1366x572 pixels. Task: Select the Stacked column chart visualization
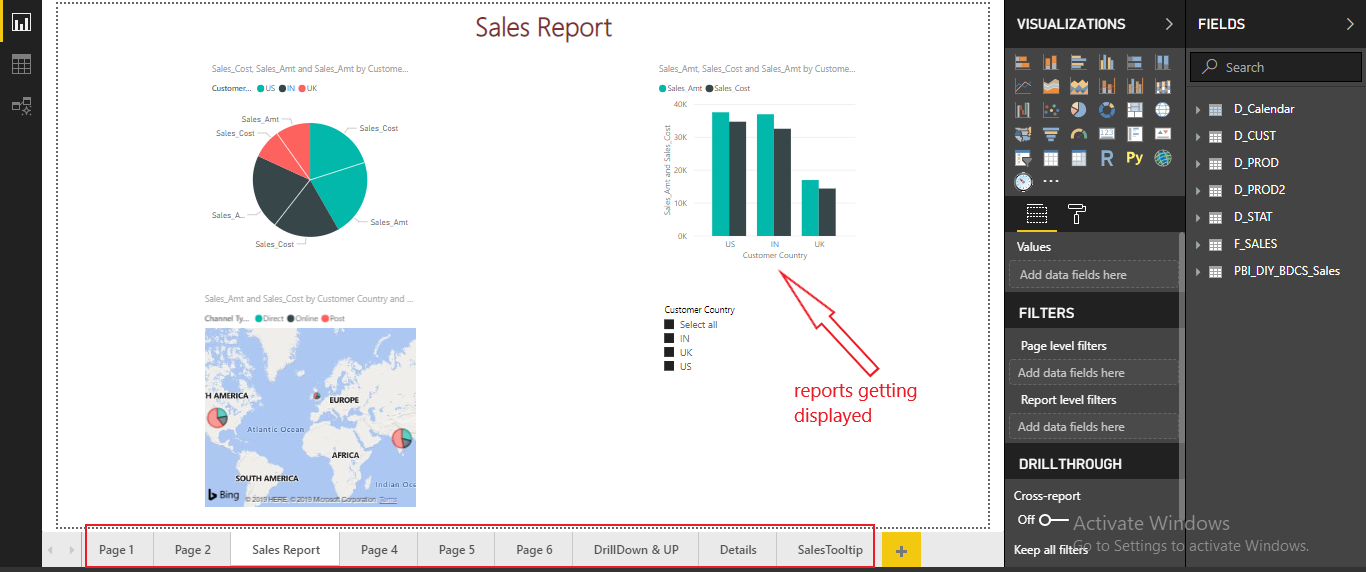pos(1051,62)
